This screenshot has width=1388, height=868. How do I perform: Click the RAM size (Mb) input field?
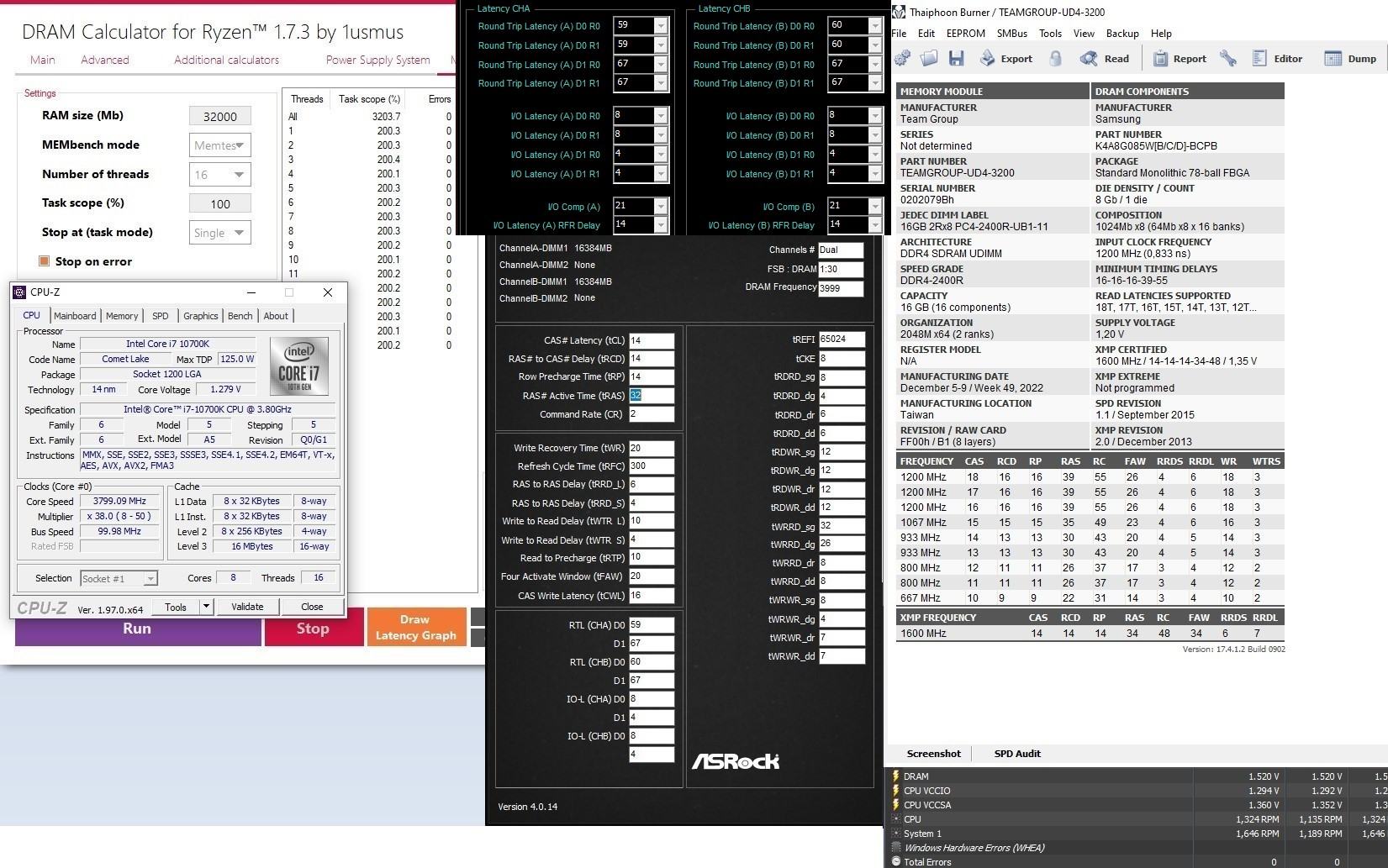coord(220,116)
